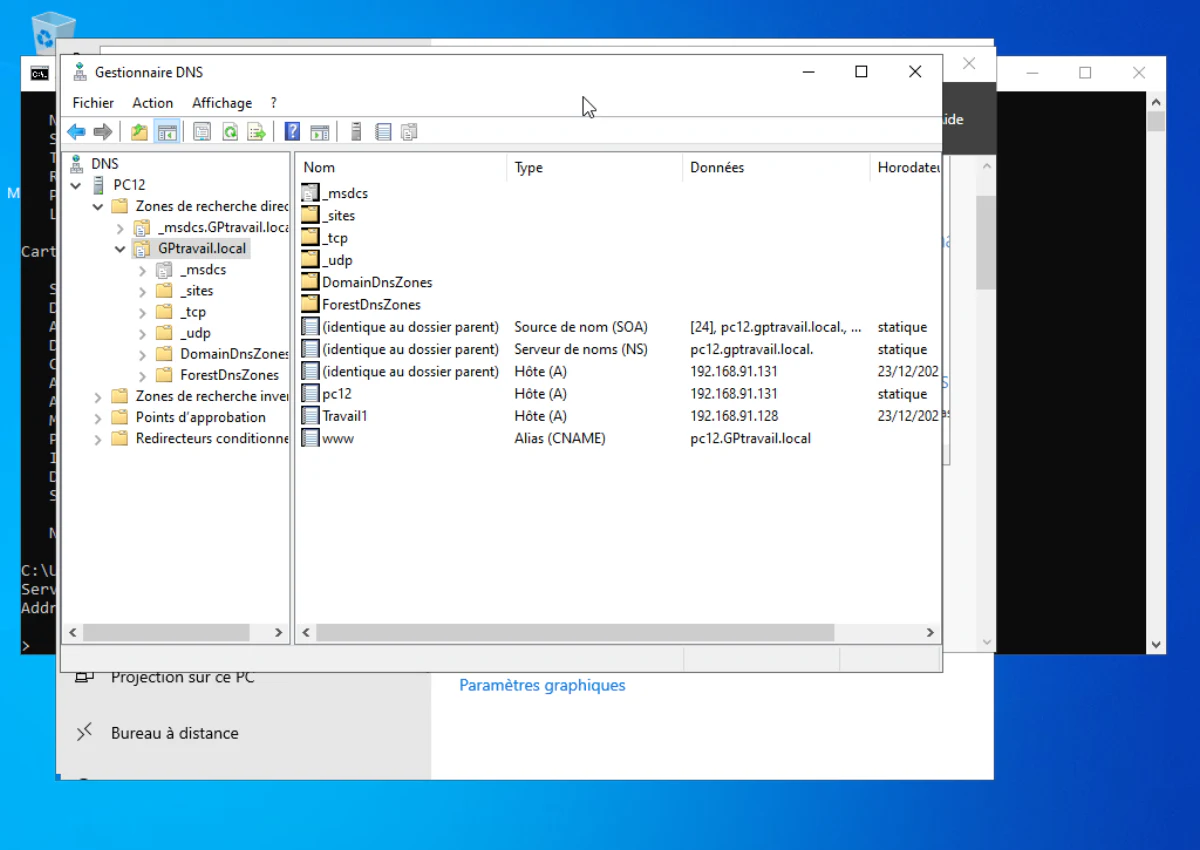This screenshot has height=850, width=1200.
Task: Click the gray Forward arrow in toolbar
Action: (x=102, y=132)
